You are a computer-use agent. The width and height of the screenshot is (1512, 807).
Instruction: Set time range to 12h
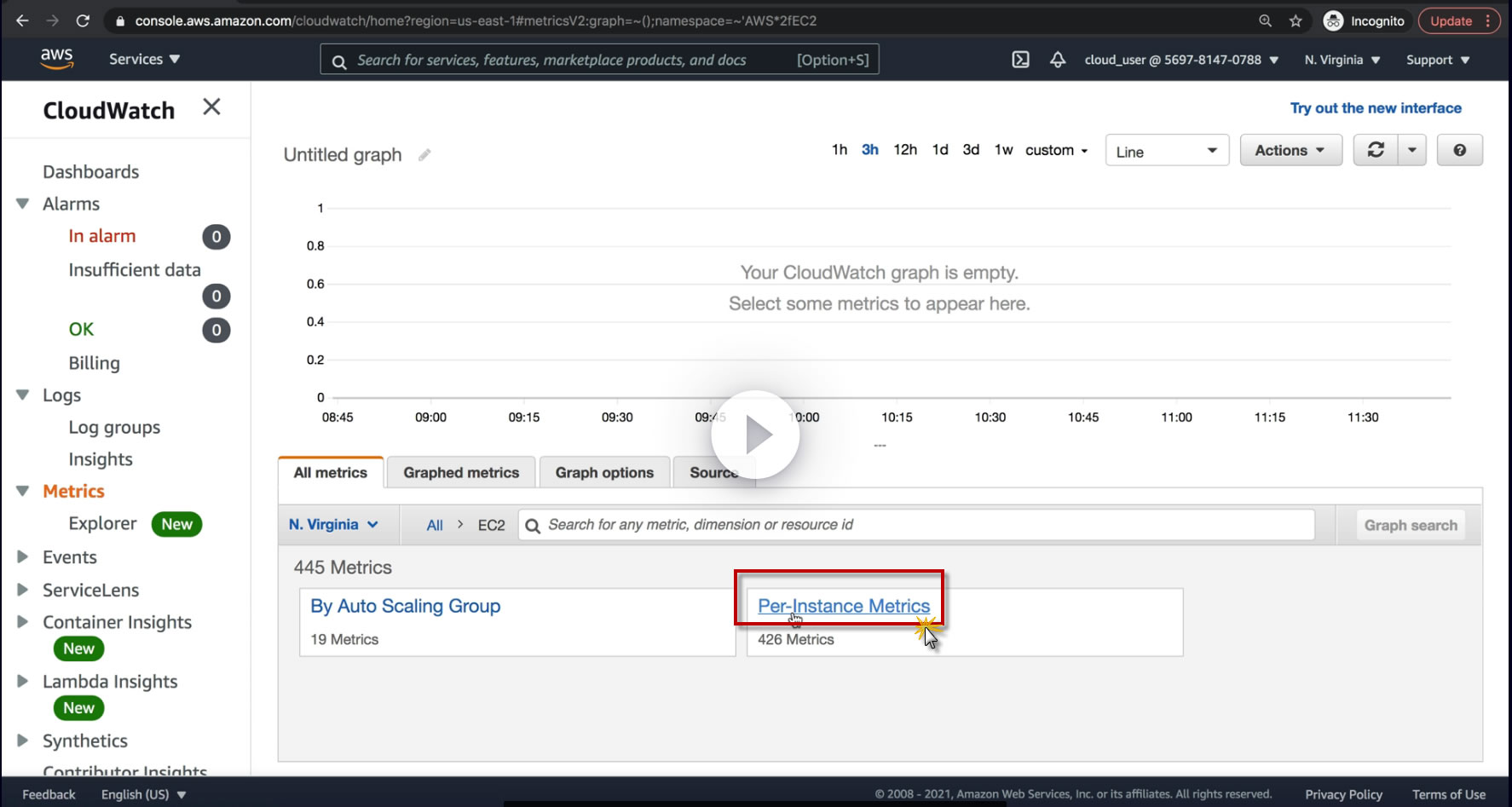point(905,150)
